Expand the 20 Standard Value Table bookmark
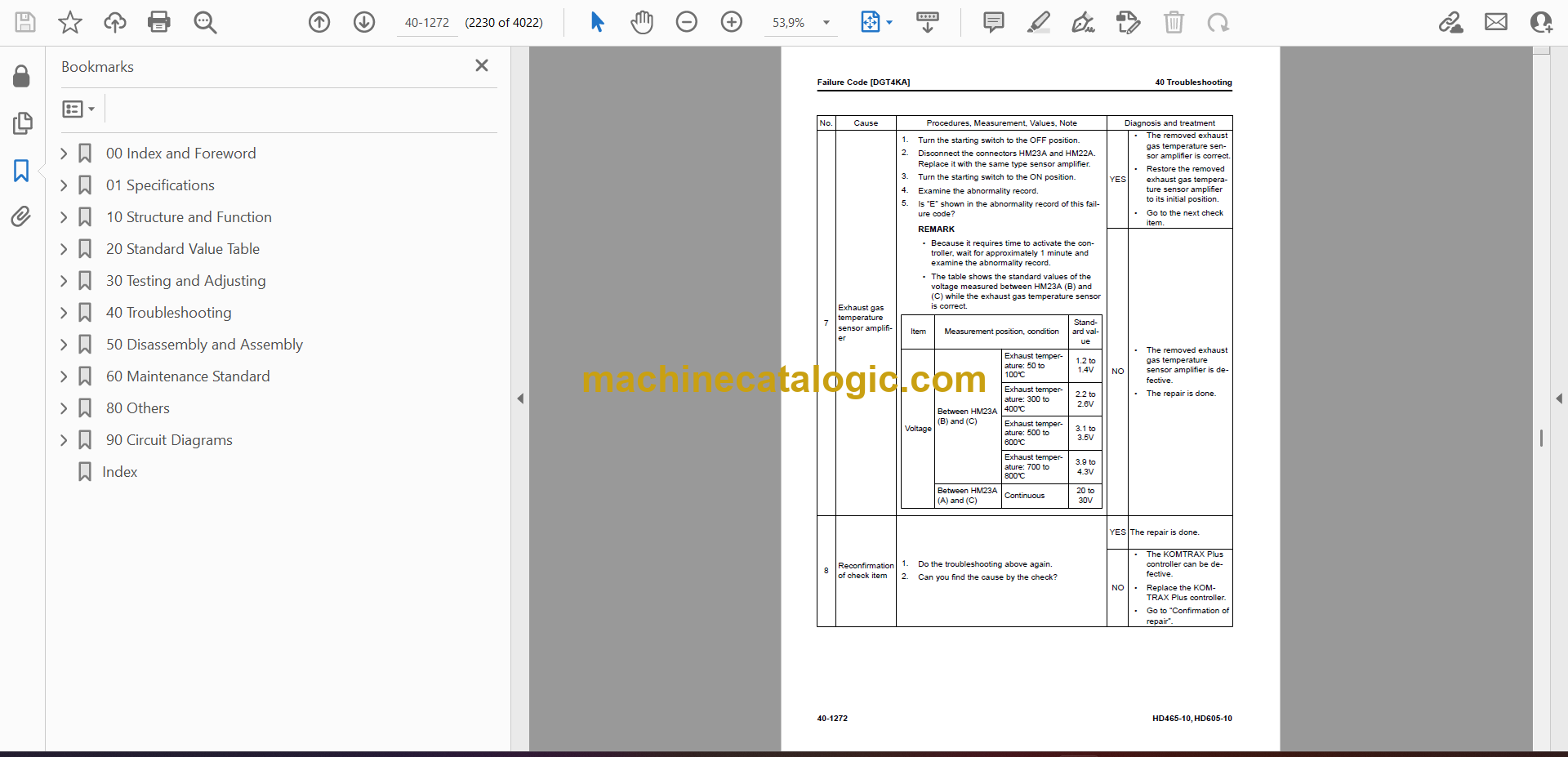Screen dimensions: 1568x757 (x=64, y=248)
